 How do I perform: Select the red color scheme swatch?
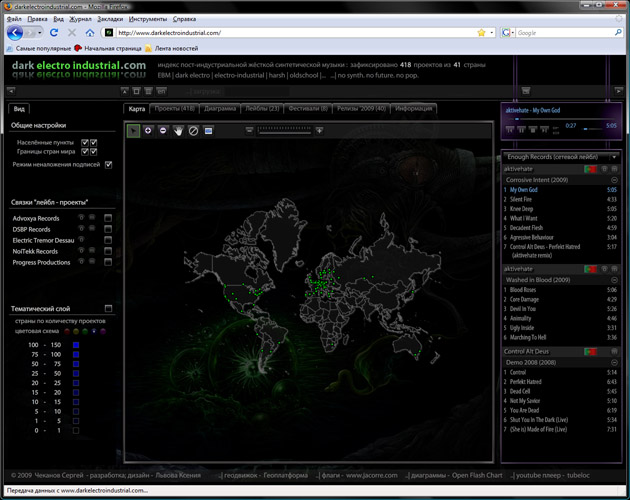67,331
